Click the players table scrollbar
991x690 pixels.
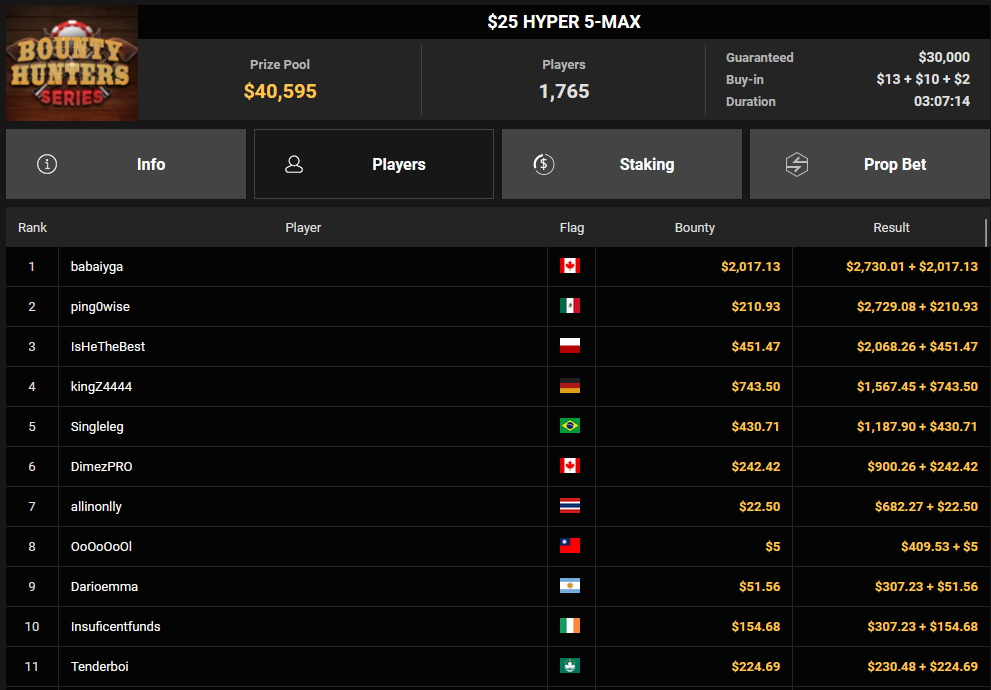pos(986,233)
